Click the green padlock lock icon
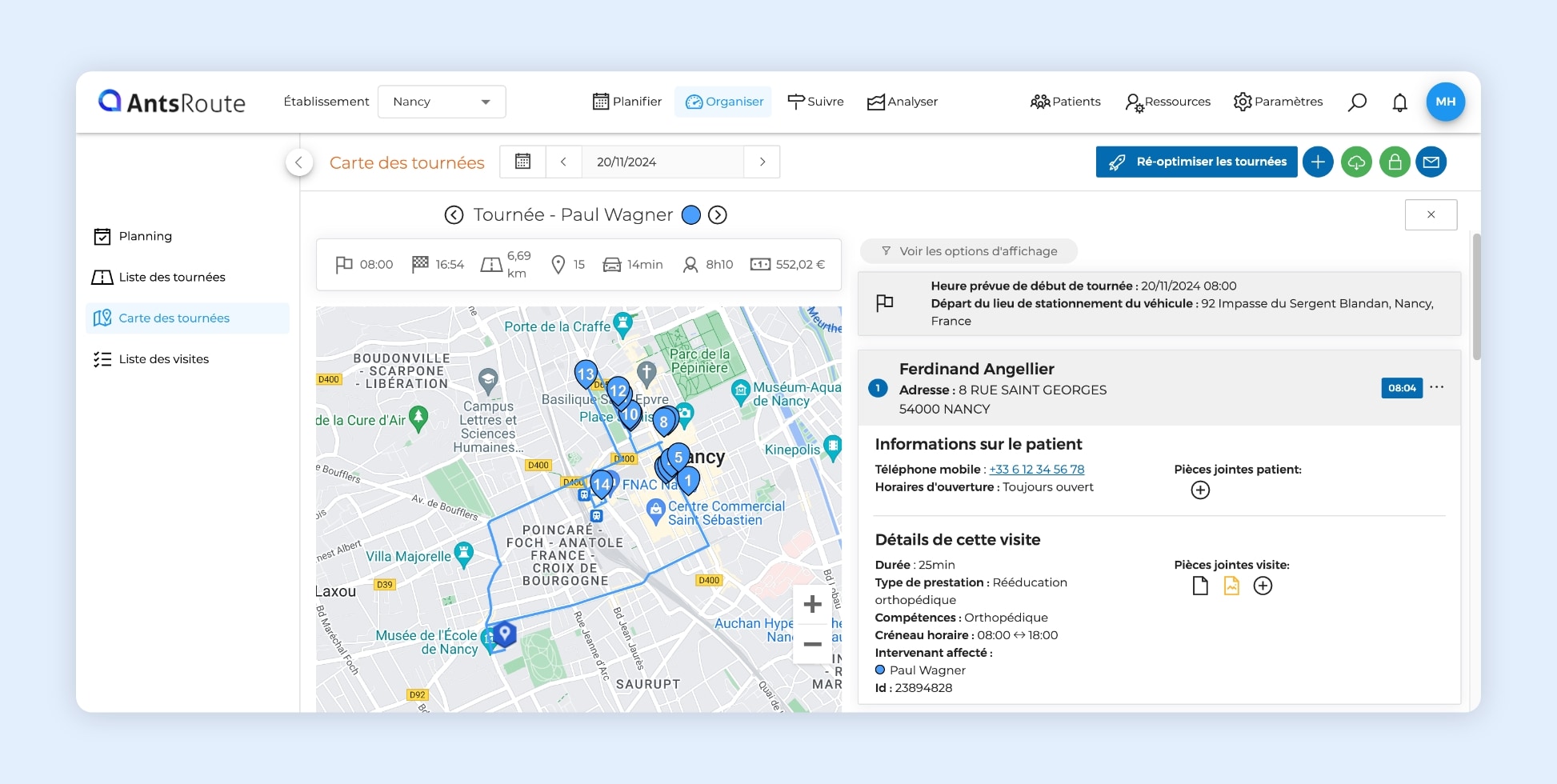Image resolution: width=1557 pixels, height=784 pixels. (1395, 162)
